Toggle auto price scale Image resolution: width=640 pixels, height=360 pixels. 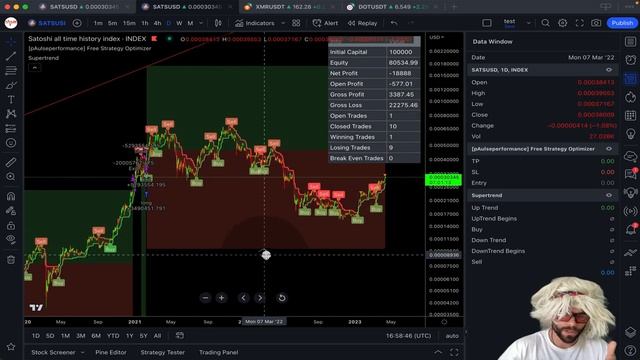452,336
